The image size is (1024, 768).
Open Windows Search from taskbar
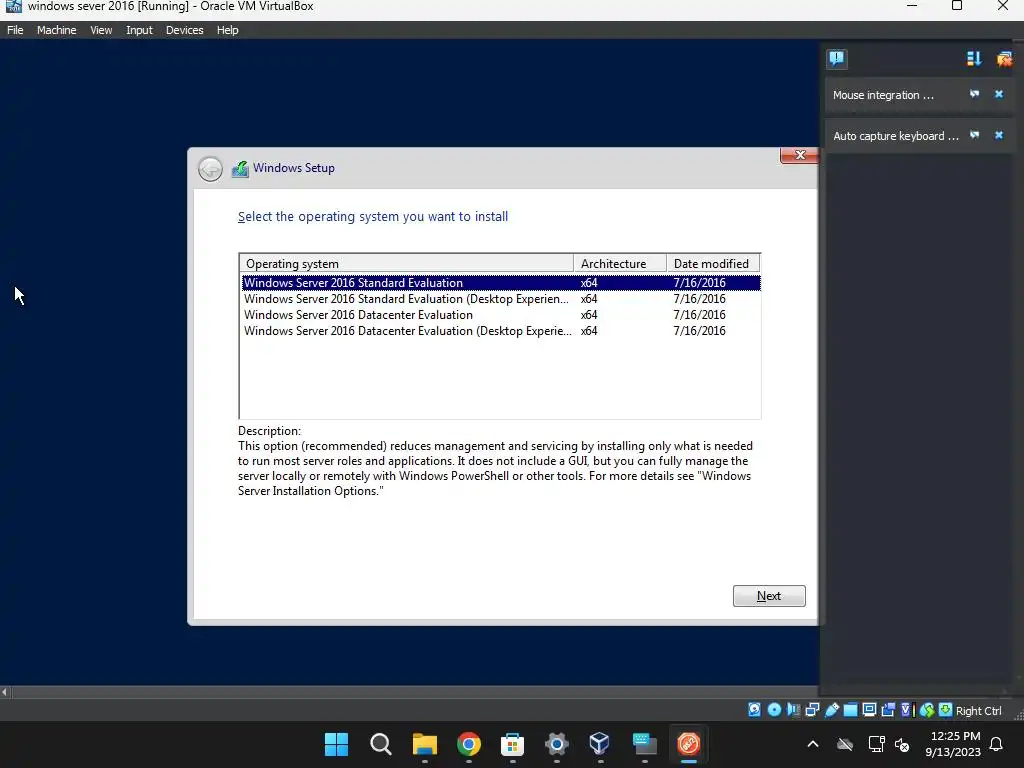[x=380, y=744]
